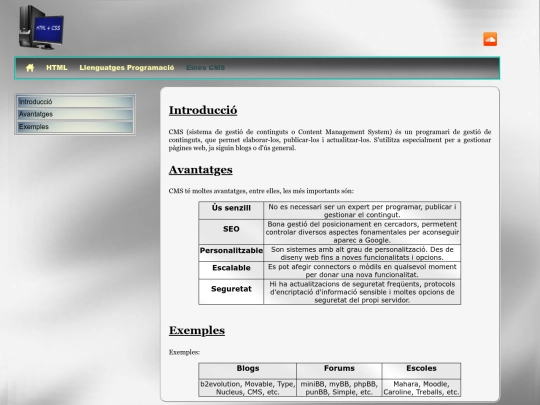Click the Mahara, Moodle cell
Screen dimensions: 540x405
[421, 388]
